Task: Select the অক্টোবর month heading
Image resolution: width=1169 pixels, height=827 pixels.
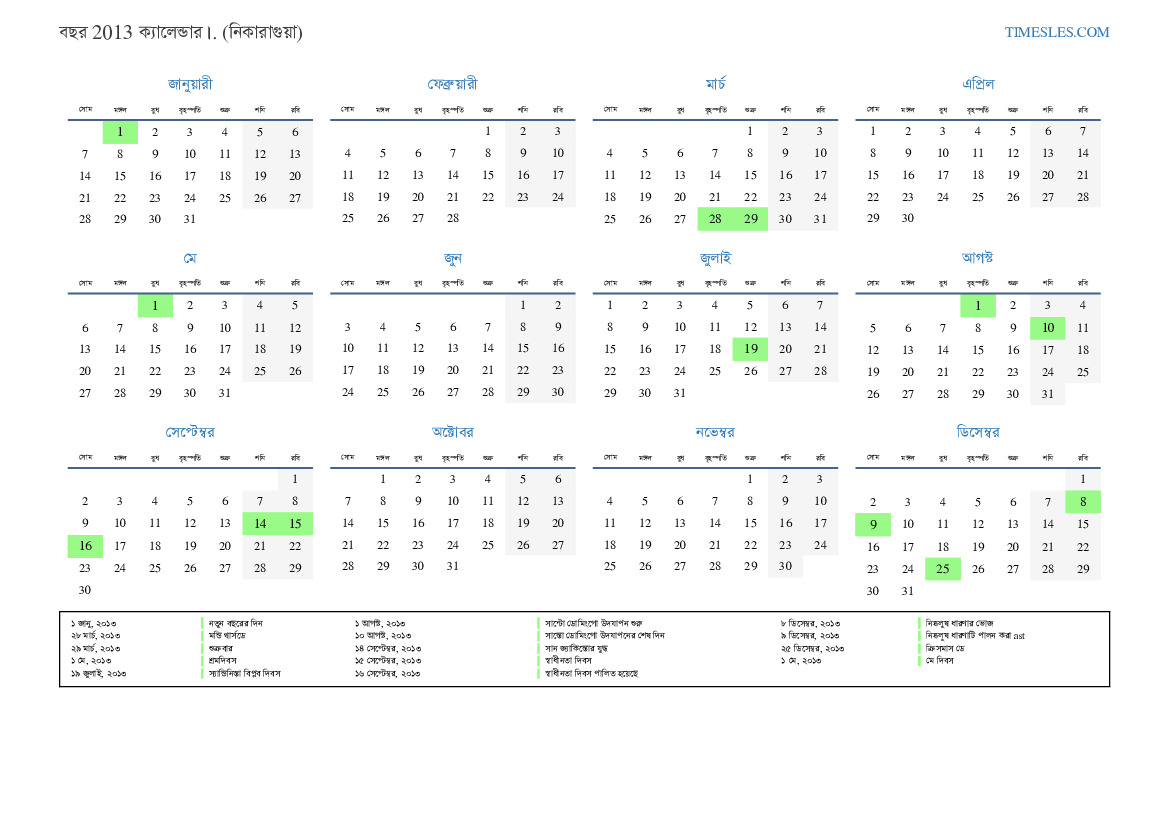Action: click(453, 432)
